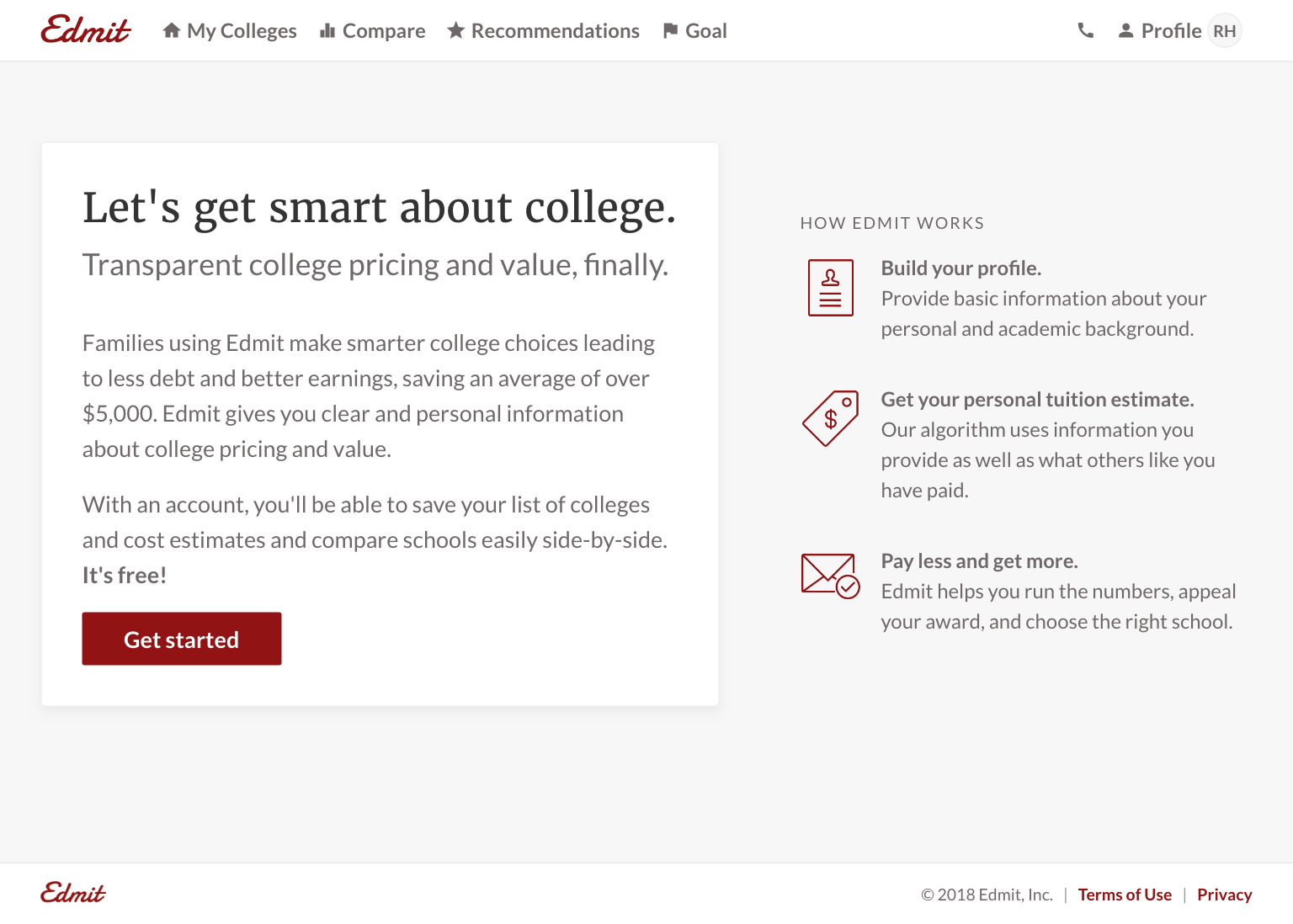Click the bar chart icon beside Compare

(327, 31)
